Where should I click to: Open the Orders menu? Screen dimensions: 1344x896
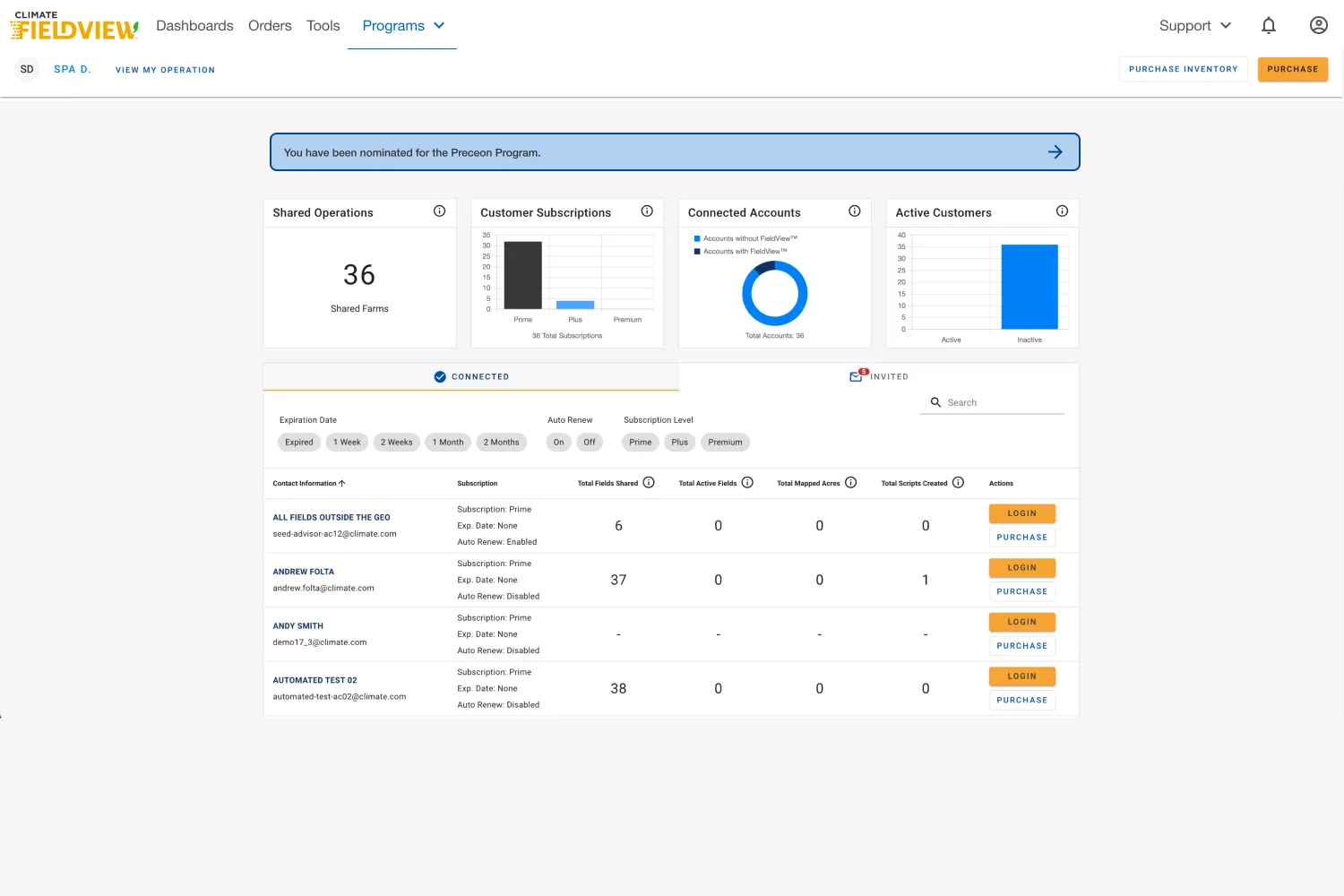(x=270, y=26)
